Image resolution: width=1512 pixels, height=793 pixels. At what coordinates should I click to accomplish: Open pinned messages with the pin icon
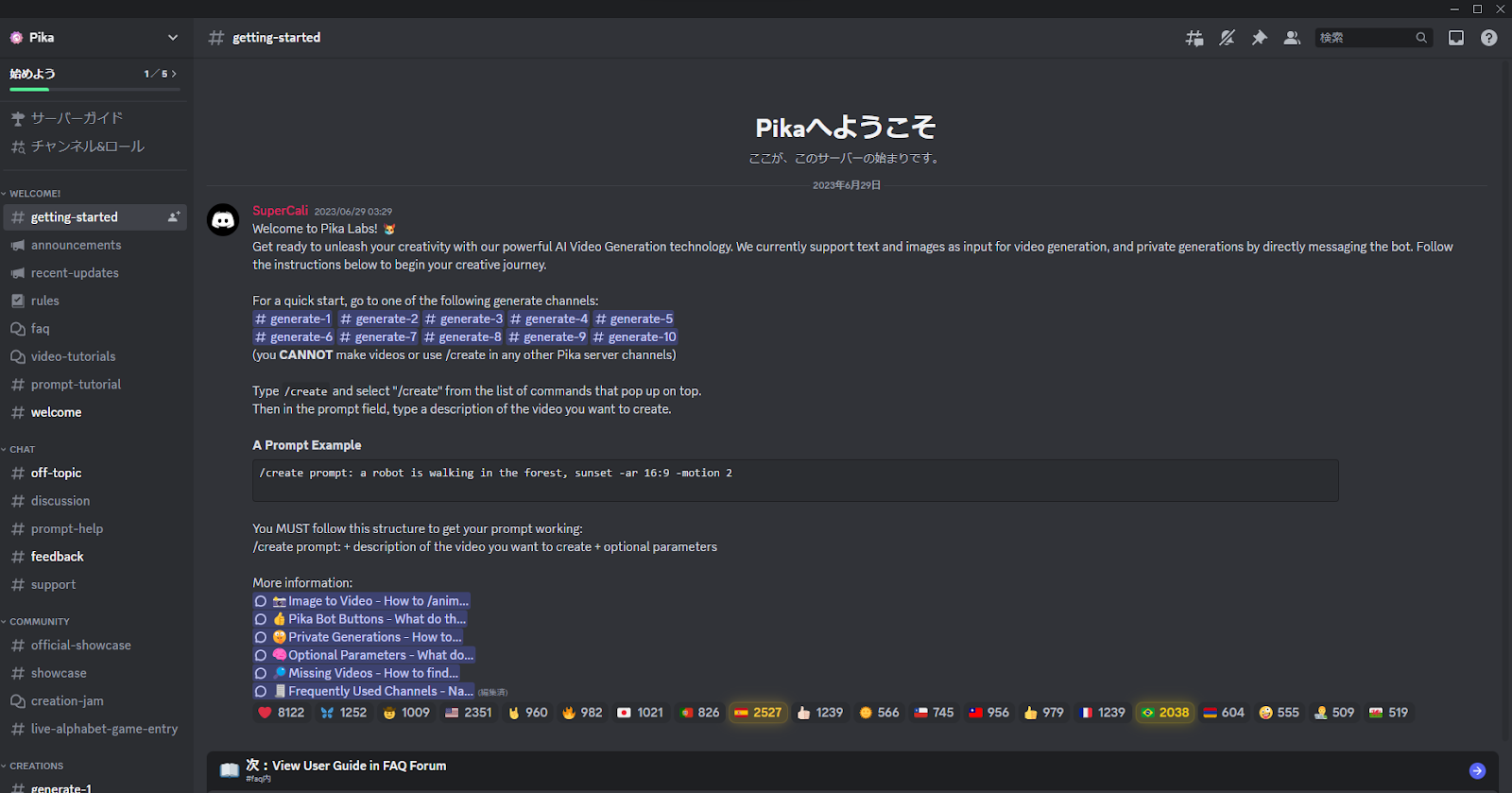[x=1260, y=38]
